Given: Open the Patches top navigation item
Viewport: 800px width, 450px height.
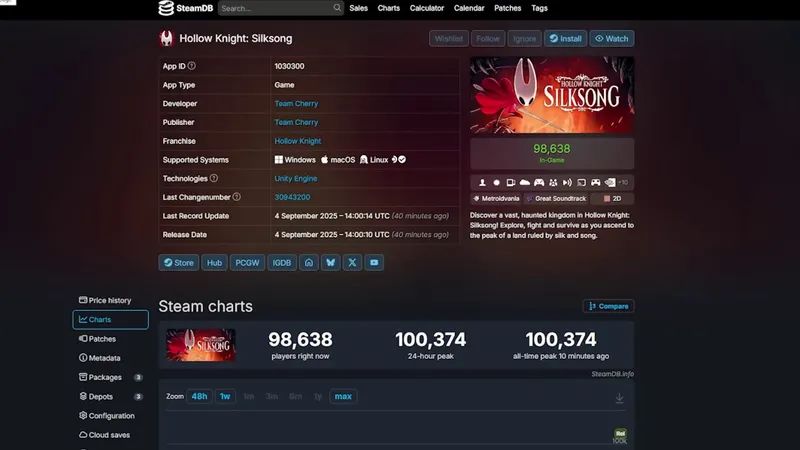Looking at the screenshot, I should 508,8.
